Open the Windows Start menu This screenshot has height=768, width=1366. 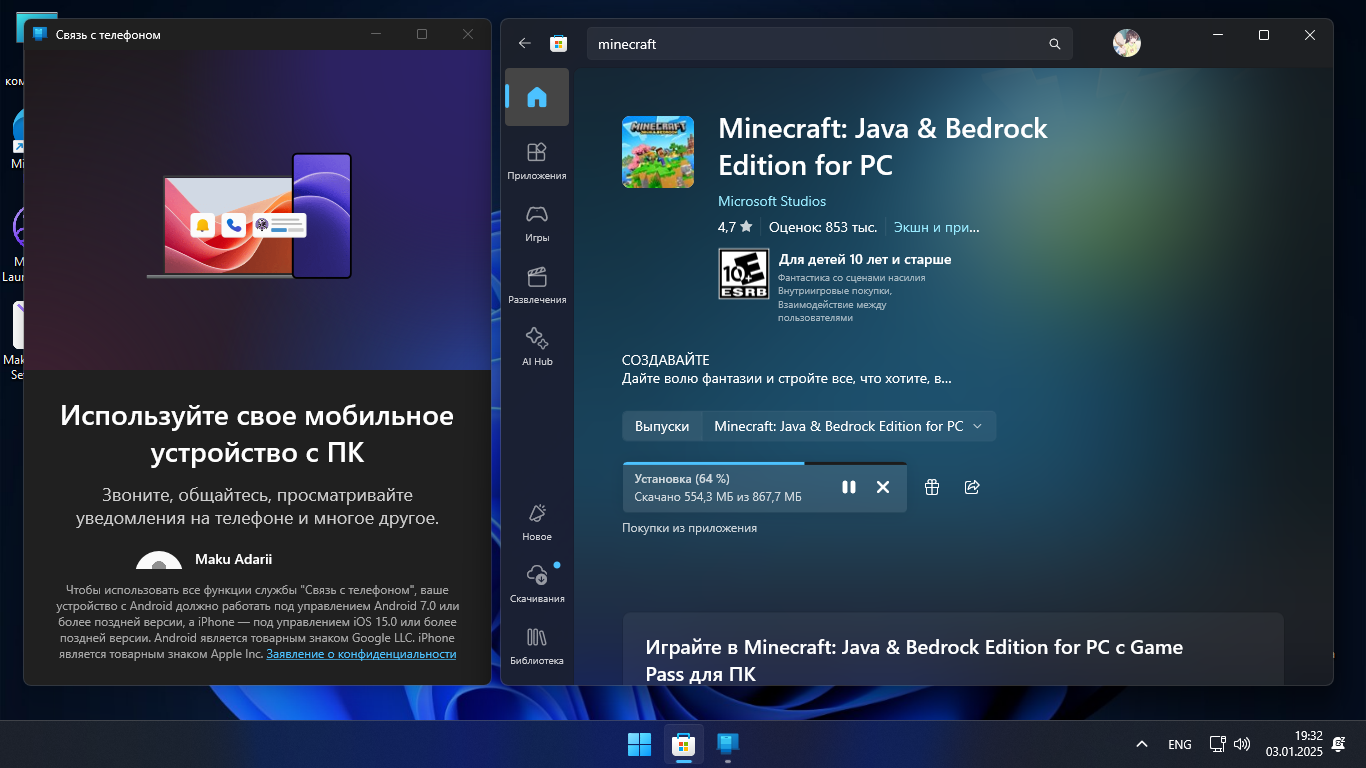click(x=639, y=744)
